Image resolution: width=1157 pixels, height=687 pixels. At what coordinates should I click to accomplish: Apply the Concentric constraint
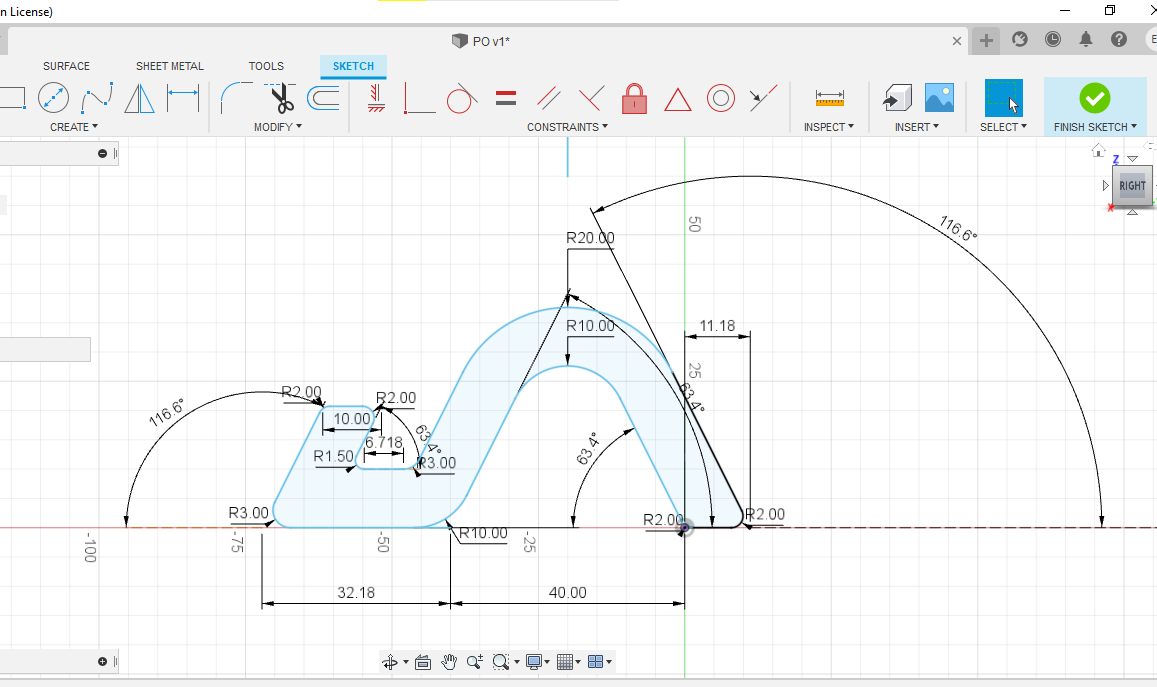721,98
